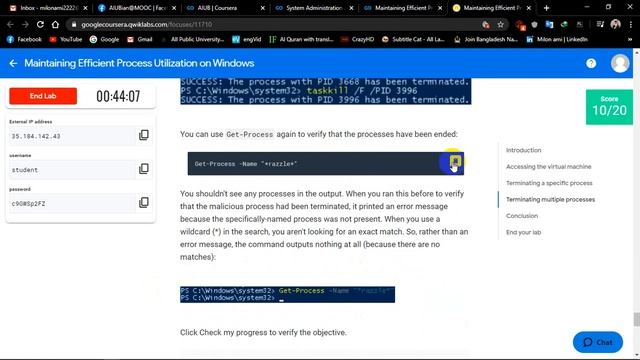Open the Facebook bookmark

click(24, 39)
